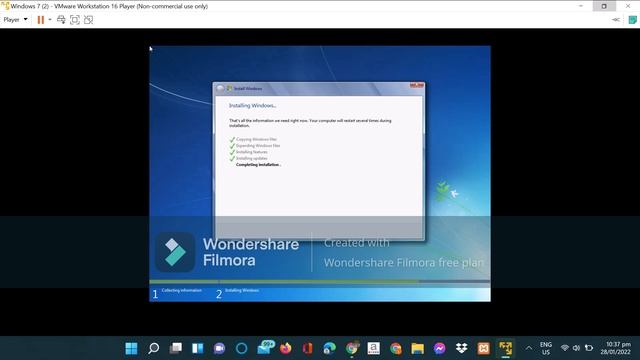
Task: Open Messenger from the taskbar
Action: pyautogui.click(x=440, y=348)
